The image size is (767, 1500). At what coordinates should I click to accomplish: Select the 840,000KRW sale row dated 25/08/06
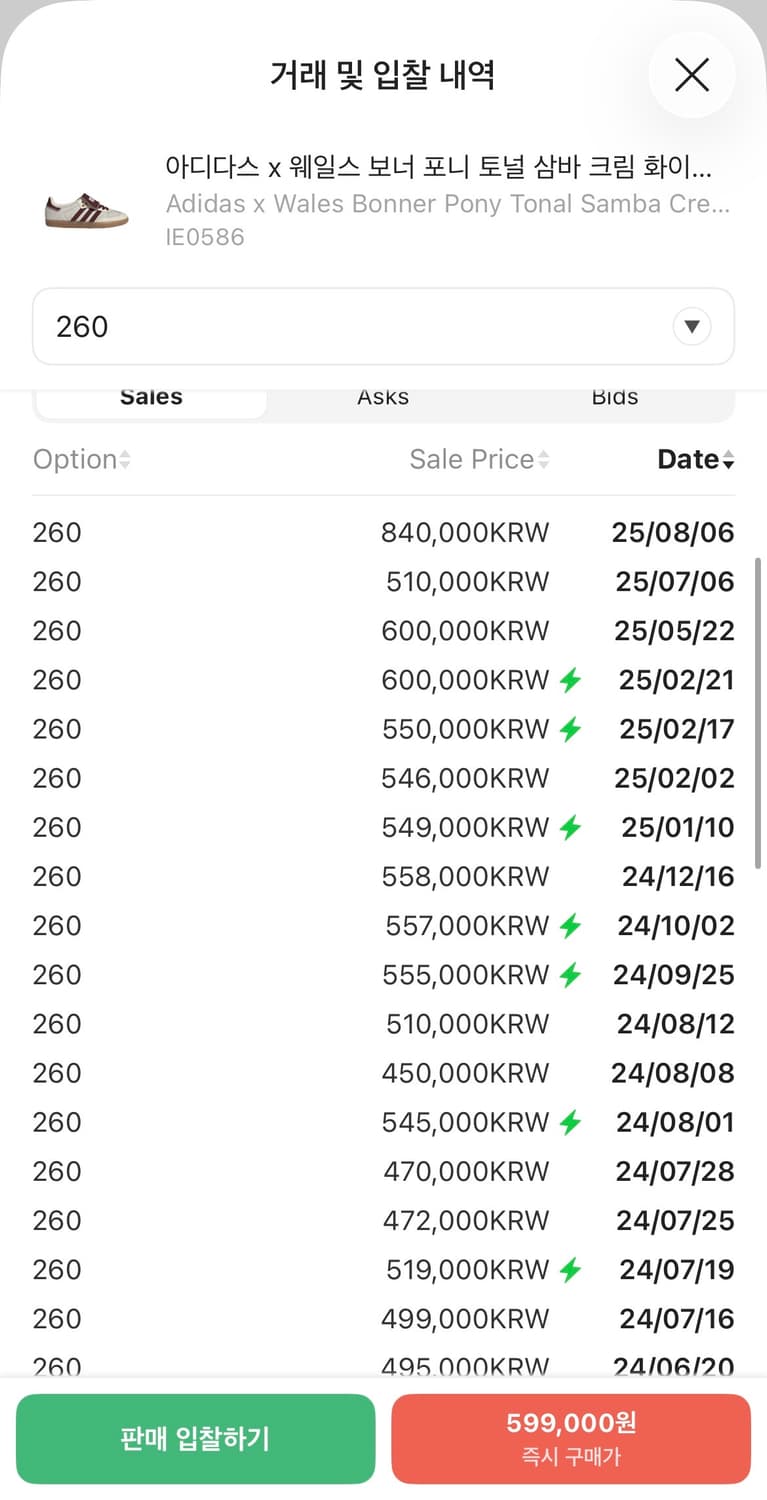383,533
